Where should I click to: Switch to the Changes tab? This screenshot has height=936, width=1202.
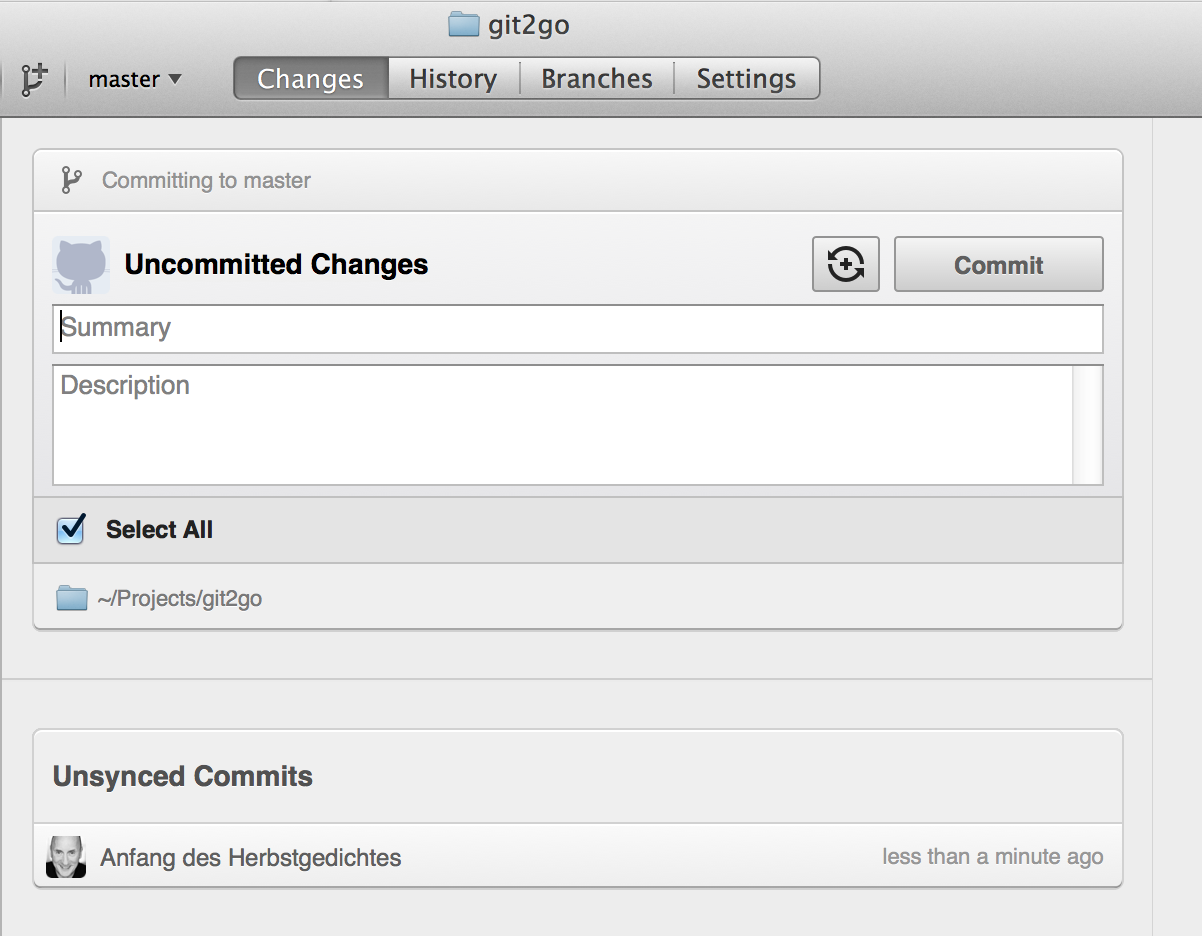pyautogui.click(x=310, y=79)
